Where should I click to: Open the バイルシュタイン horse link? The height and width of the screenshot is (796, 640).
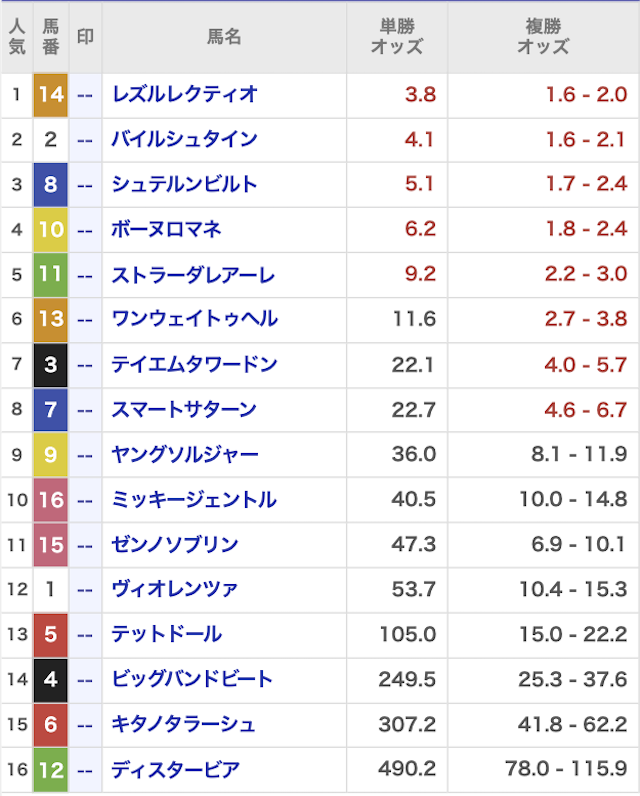184,139
